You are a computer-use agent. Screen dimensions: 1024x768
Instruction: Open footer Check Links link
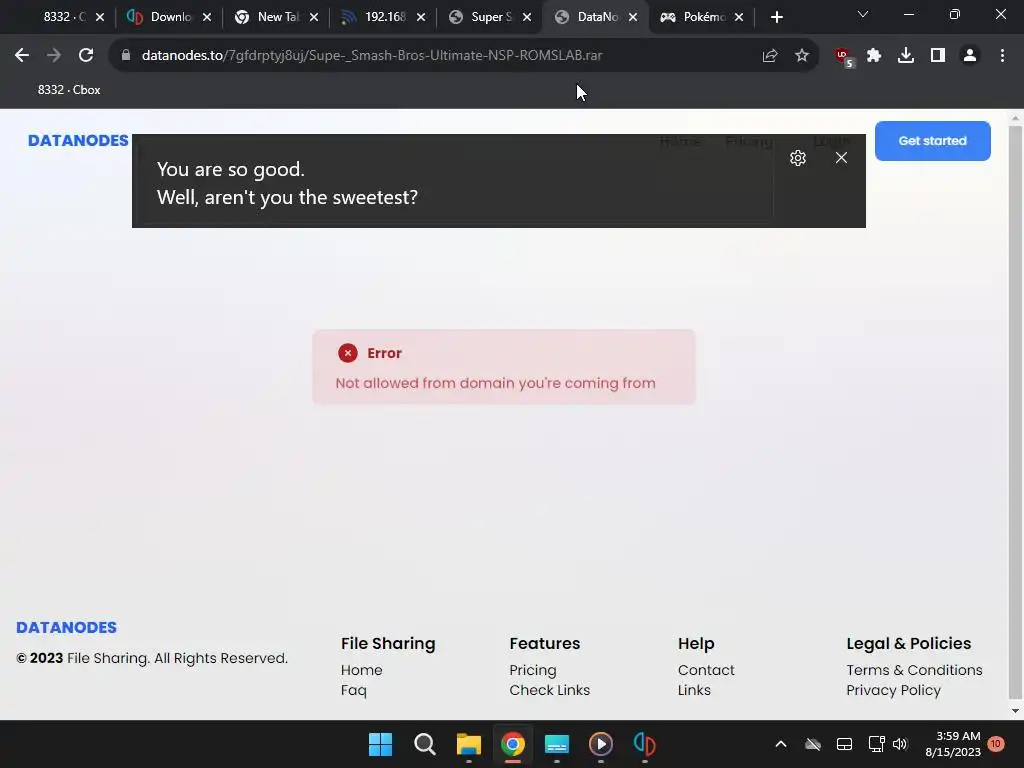click(x=549, y=690)
